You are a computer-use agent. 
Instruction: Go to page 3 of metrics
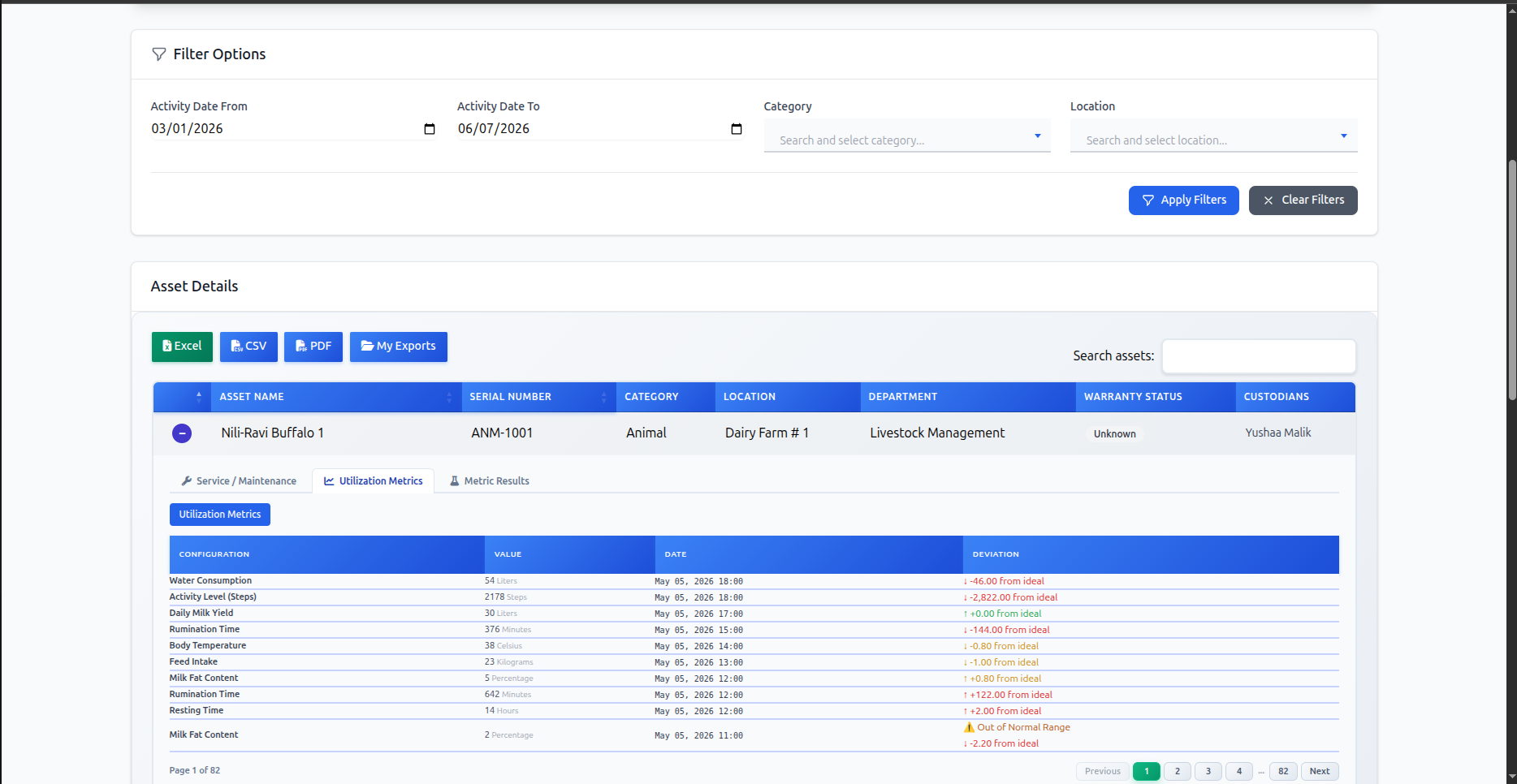(1208, 772)
